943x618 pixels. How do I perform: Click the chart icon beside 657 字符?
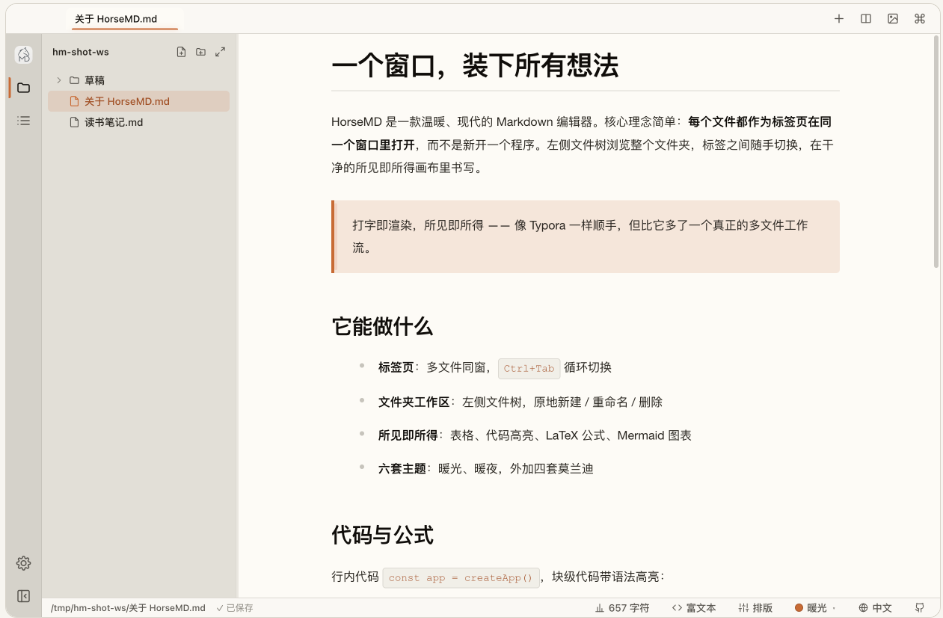pyautogui.click(x=600, y=608)
